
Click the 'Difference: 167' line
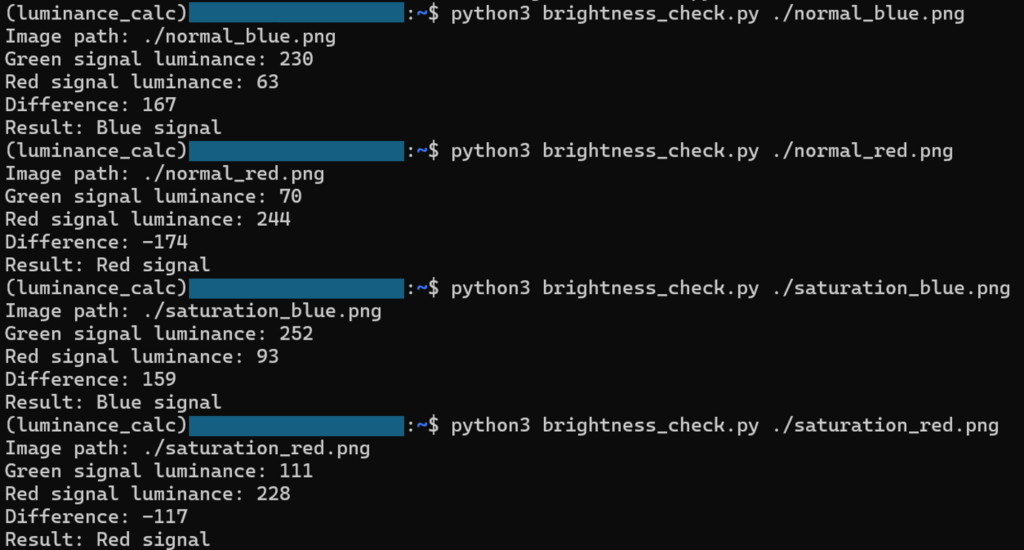click(x=91, y=105)
